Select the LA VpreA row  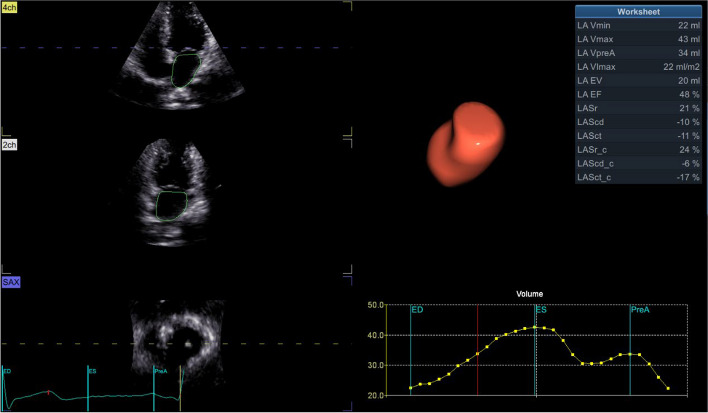(638, 53)
